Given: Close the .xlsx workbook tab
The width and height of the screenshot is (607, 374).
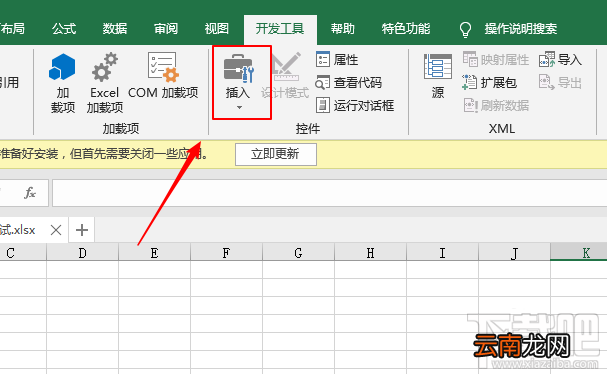Looking at the screenshot, I should point(56,230).
